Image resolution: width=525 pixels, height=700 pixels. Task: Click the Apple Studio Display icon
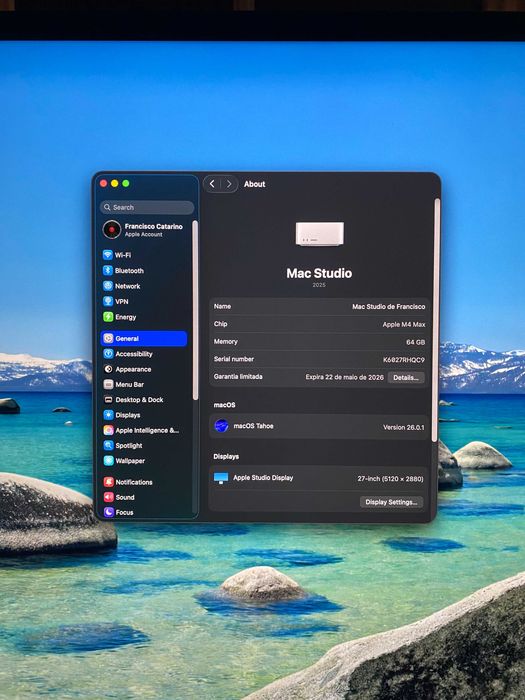point(221,478)
